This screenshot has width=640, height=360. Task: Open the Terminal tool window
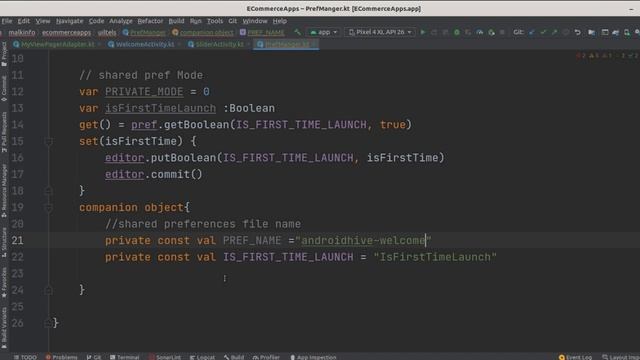(124, 357)
